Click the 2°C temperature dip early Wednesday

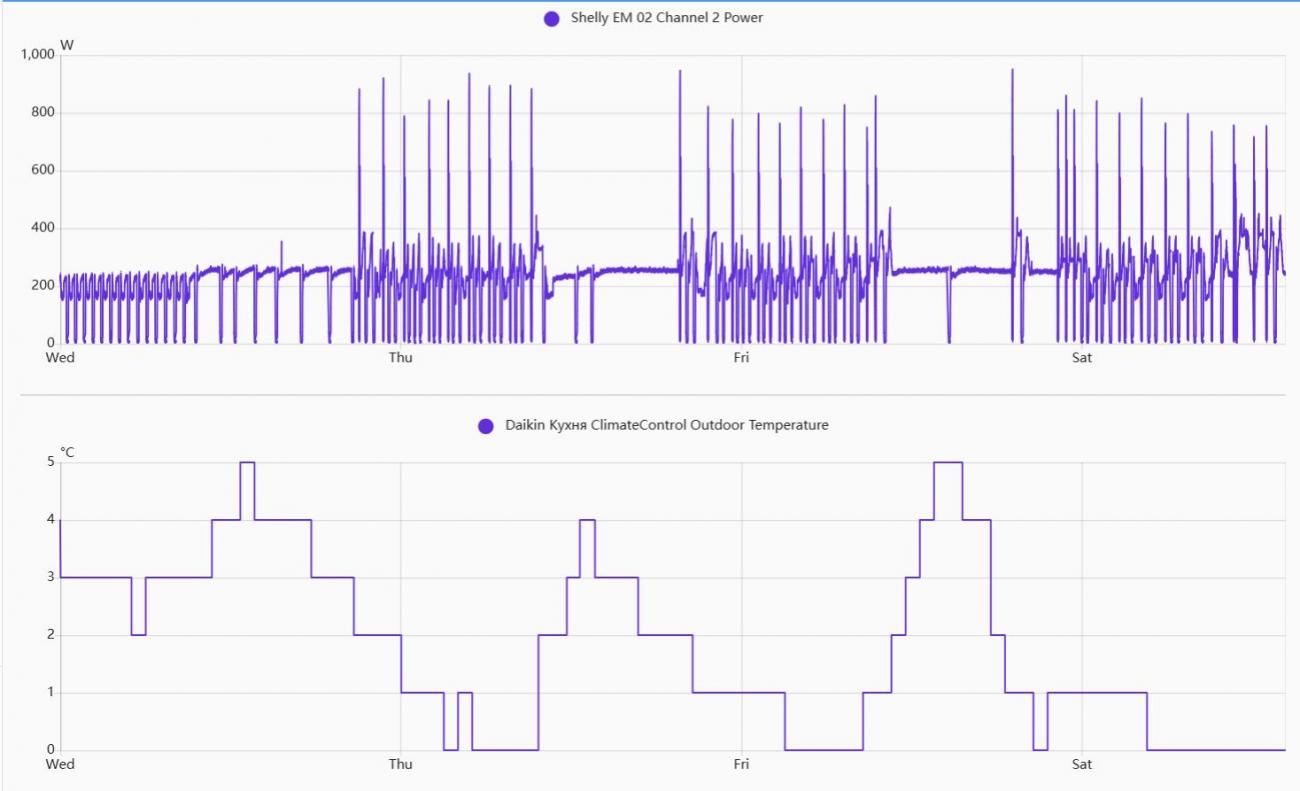tap(138, 635)
